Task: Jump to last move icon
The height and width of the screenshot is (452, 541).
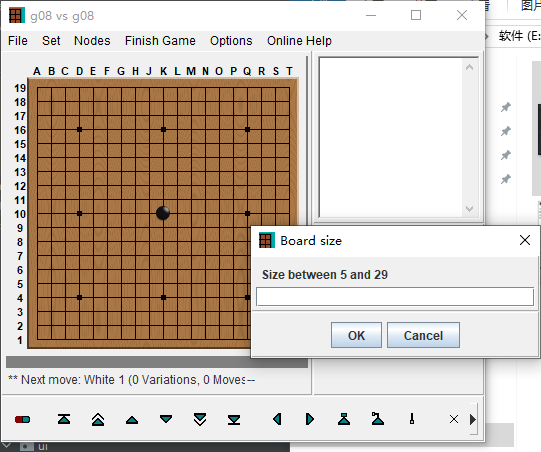Action: click(234, 420)
